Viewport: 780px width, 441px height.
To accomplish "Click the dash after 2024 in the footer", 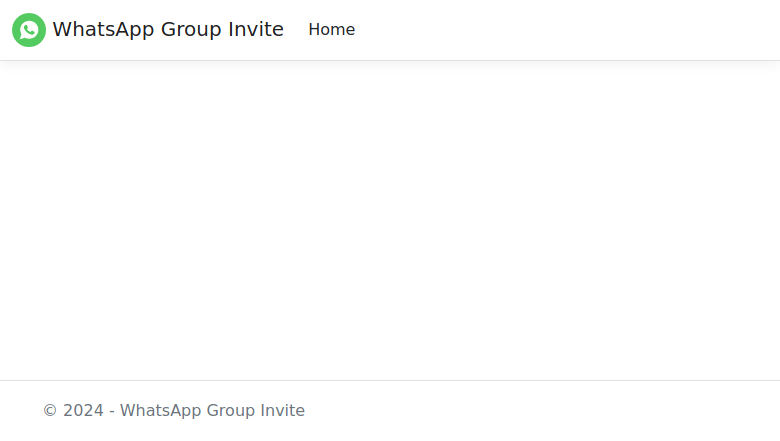I will 112,412.
